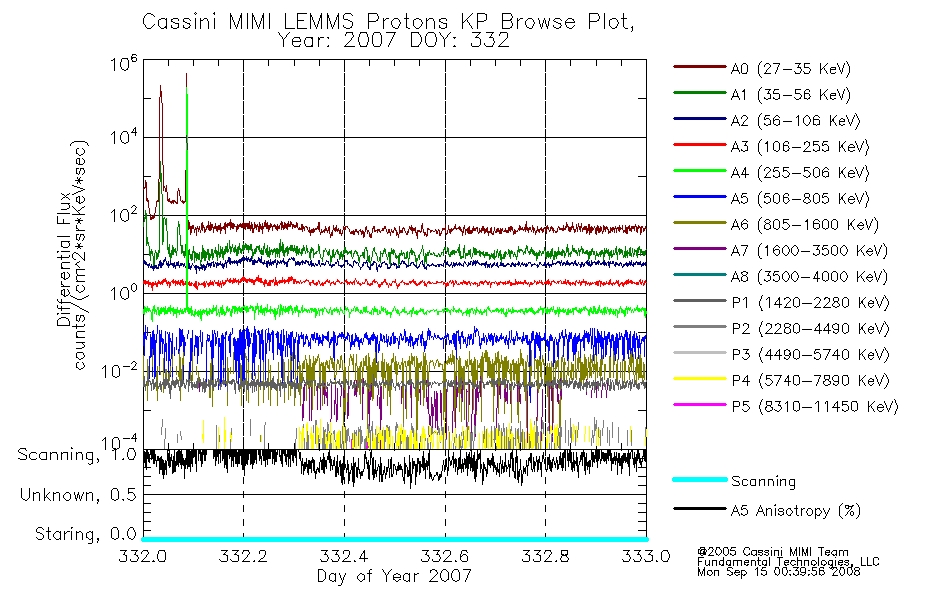Click the 332.2 x-axis tick label
This screenshot has height=600, width=950.
(x=243, y=556)
